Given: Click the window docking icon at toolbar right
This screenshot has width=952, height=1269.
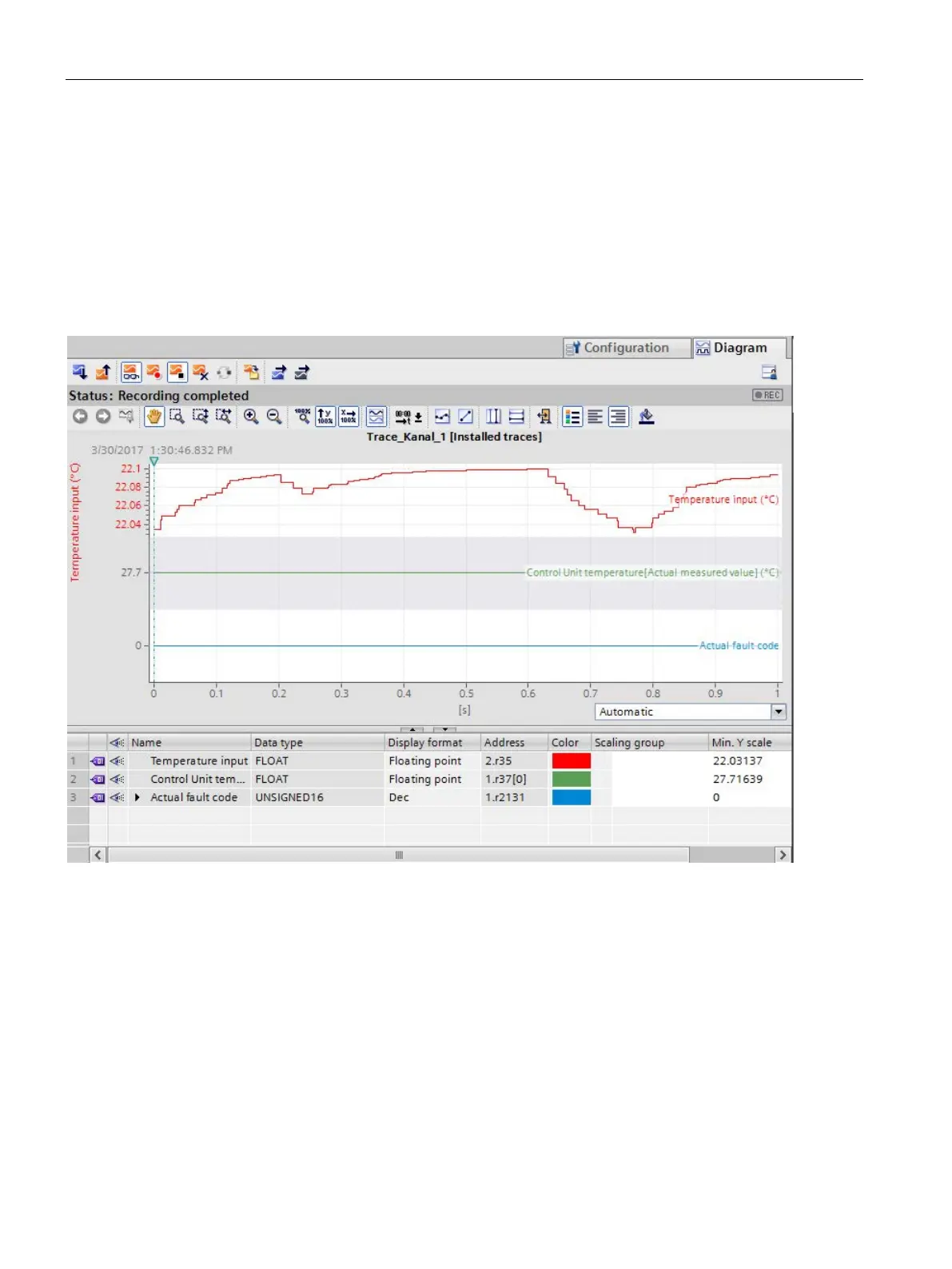Looking at the screenshot, I should point(769,373).
